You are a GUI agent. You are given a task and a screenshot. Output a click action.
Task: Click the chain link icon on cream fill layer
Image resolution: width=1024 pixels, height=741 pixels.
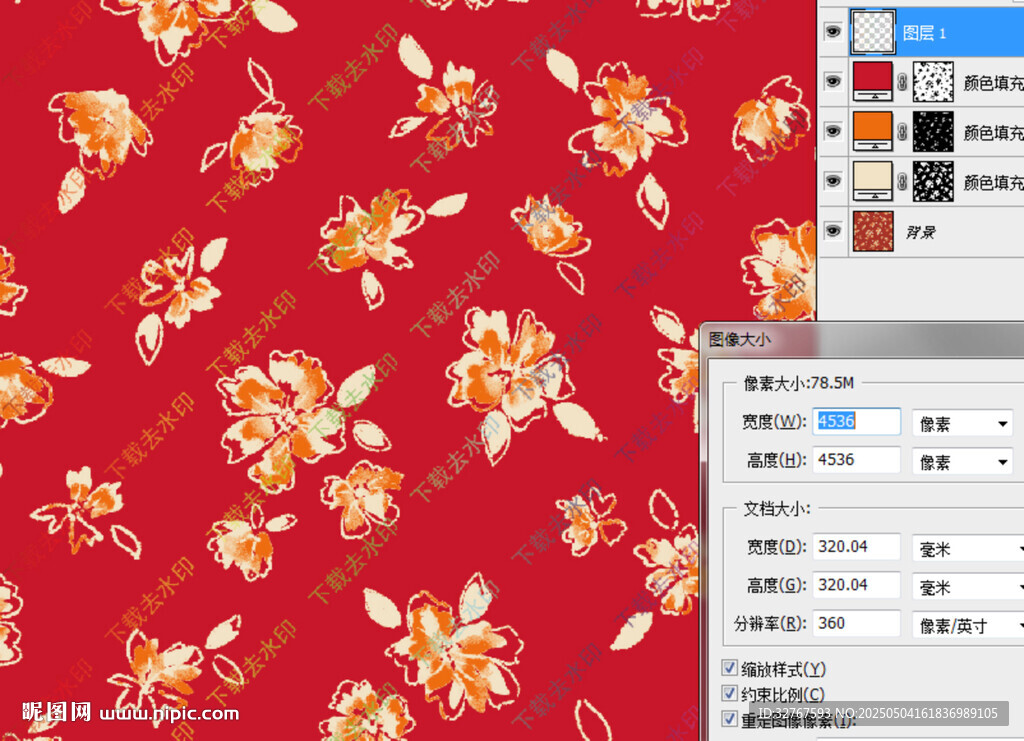click(902, 181)
